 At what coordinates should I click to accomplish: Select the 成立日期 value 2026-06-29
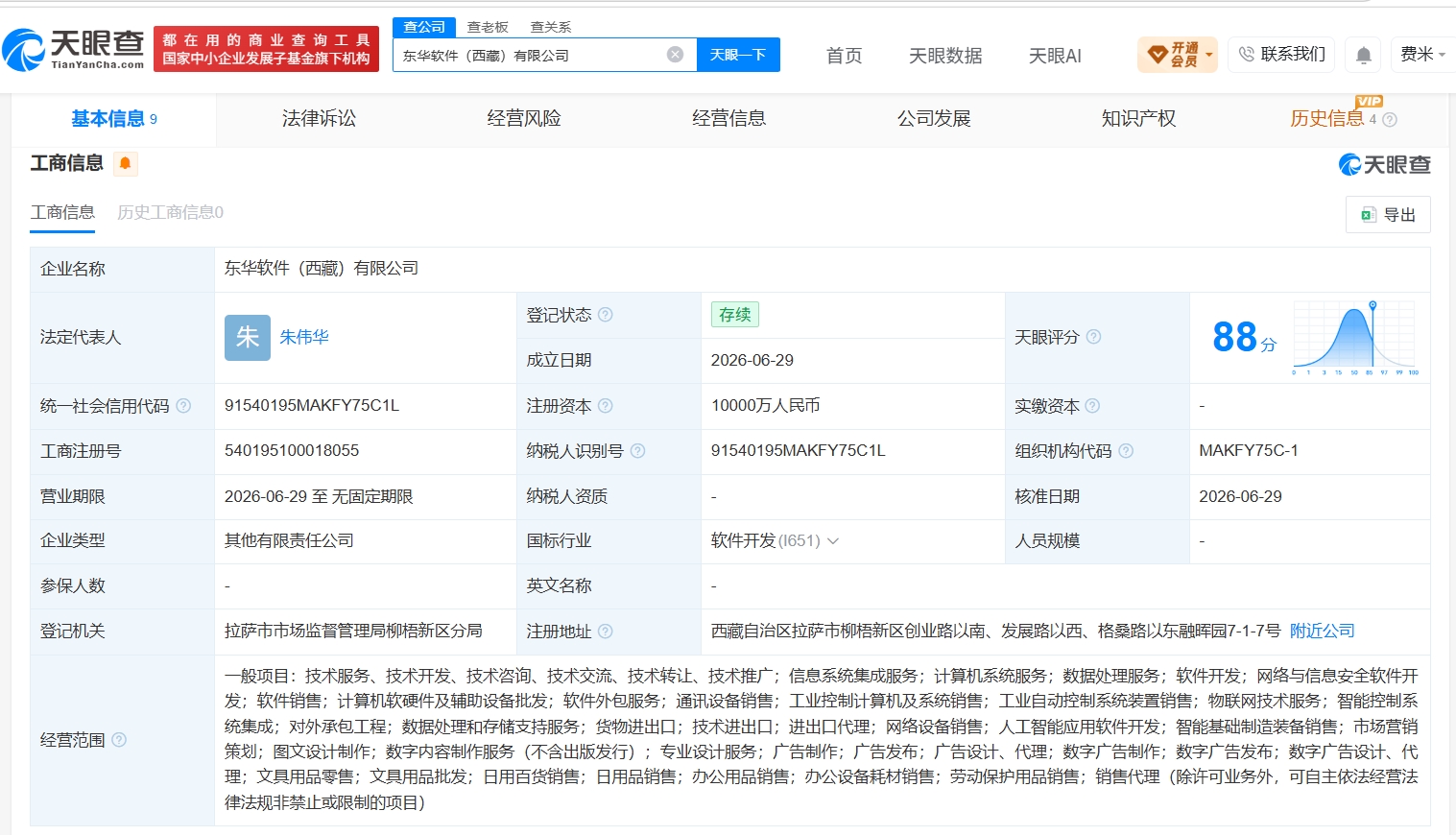[752, 361]
